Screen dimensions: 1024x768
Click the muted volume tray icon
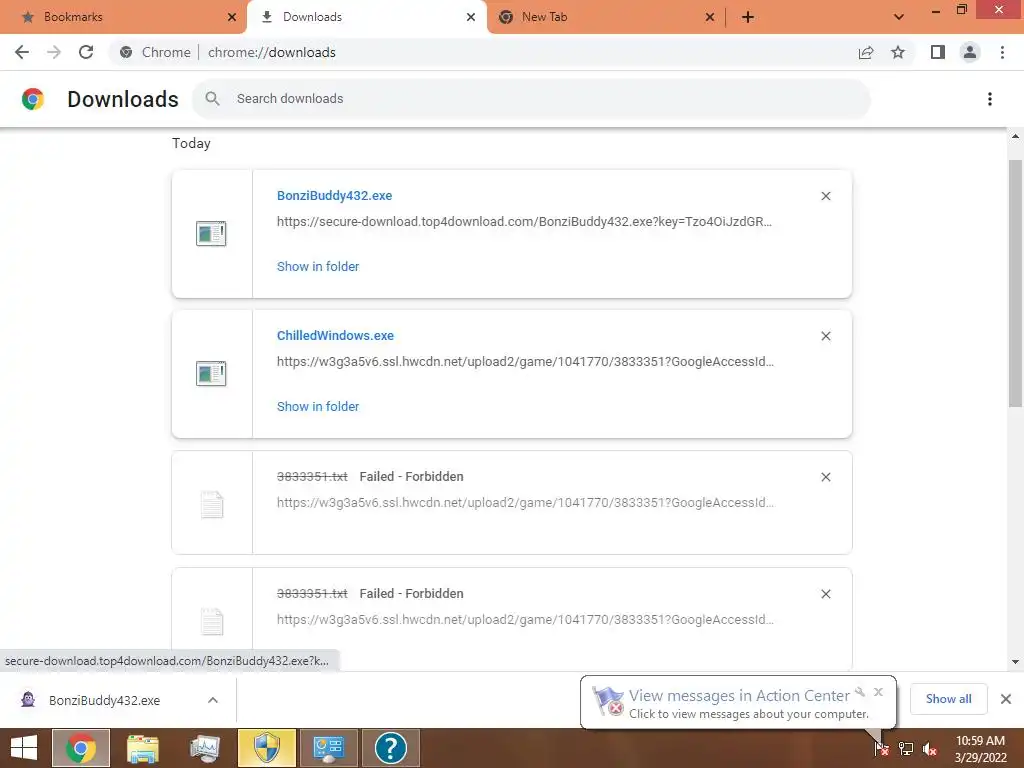(930, 749)
